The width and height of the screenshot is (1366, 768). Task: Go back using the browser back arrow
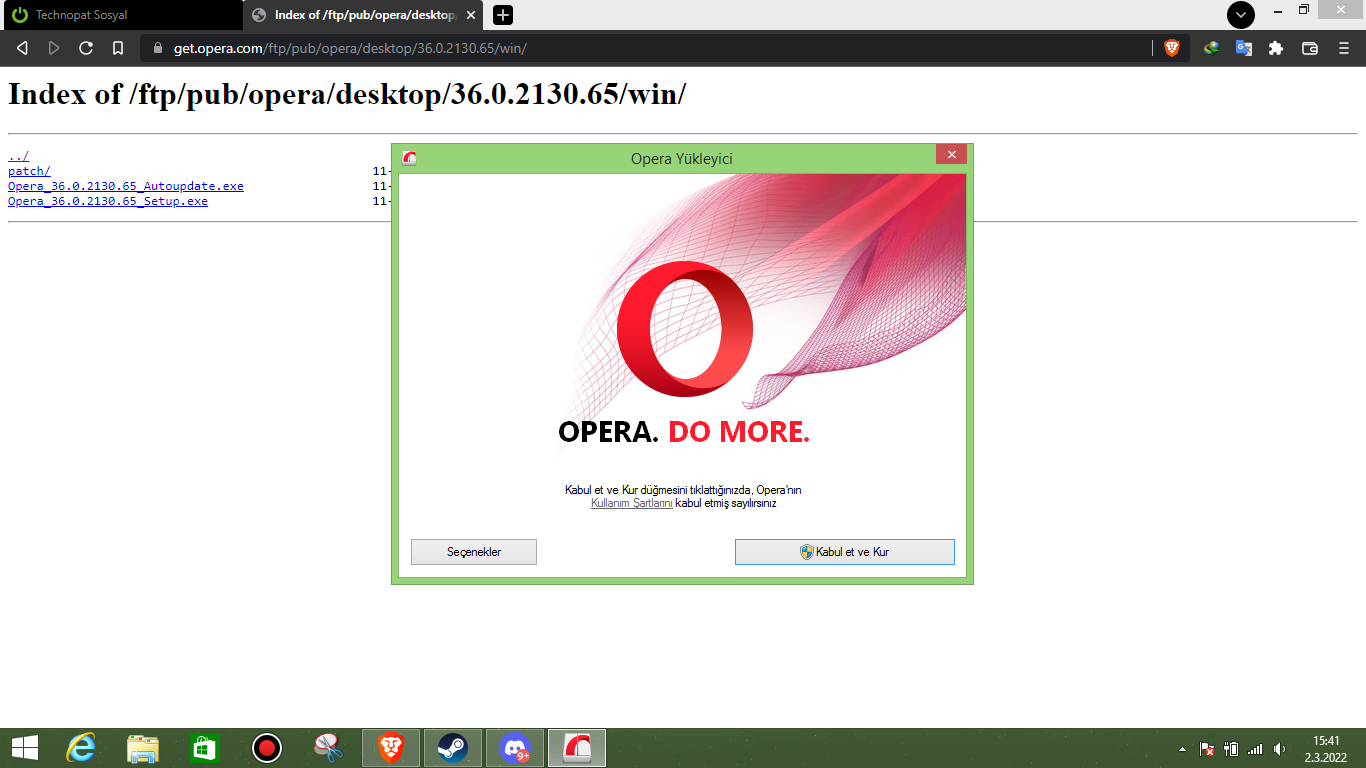23,48
